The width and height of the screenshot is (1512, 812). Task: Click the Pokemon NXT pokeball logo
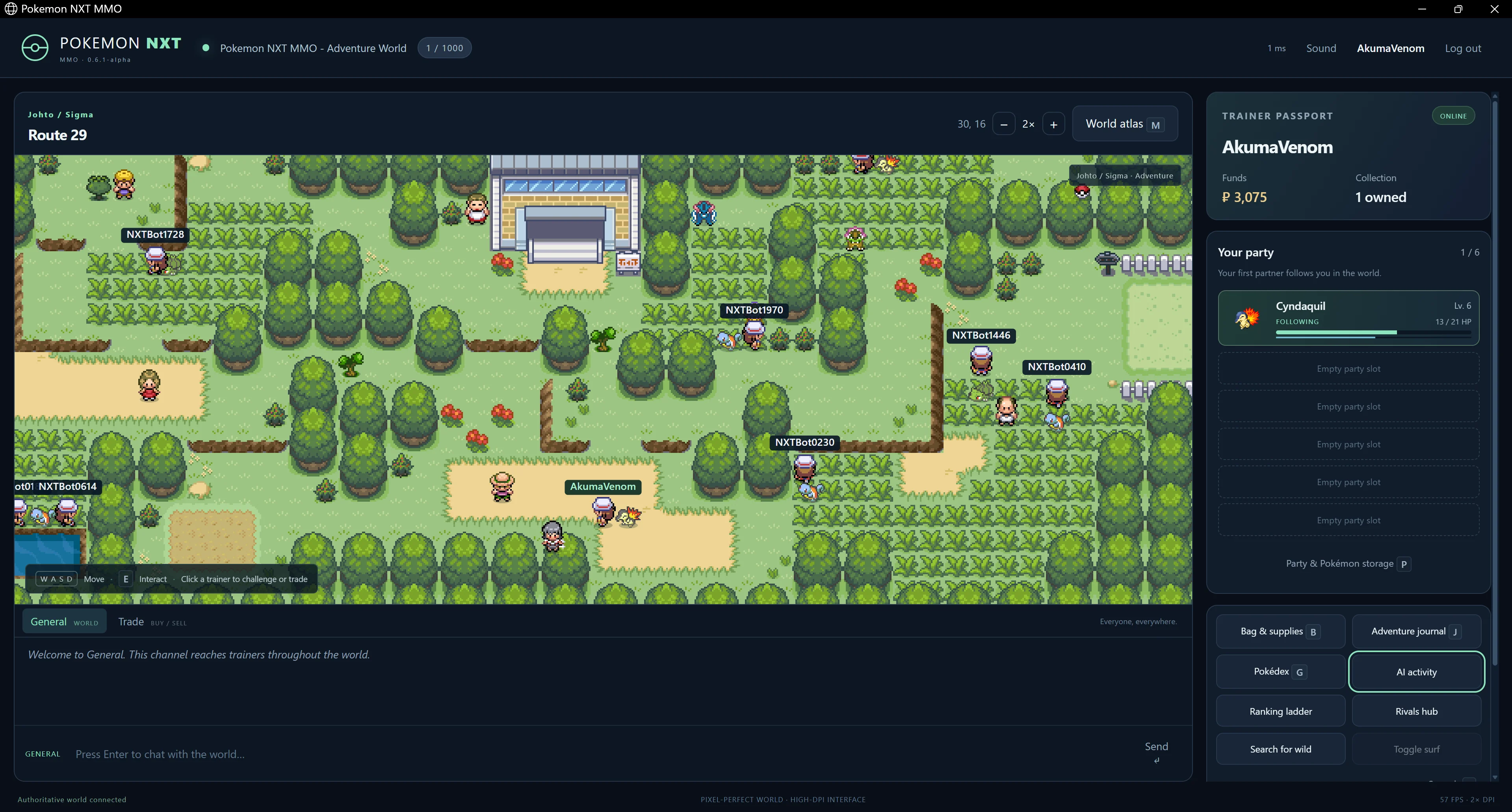coord(35,48)
